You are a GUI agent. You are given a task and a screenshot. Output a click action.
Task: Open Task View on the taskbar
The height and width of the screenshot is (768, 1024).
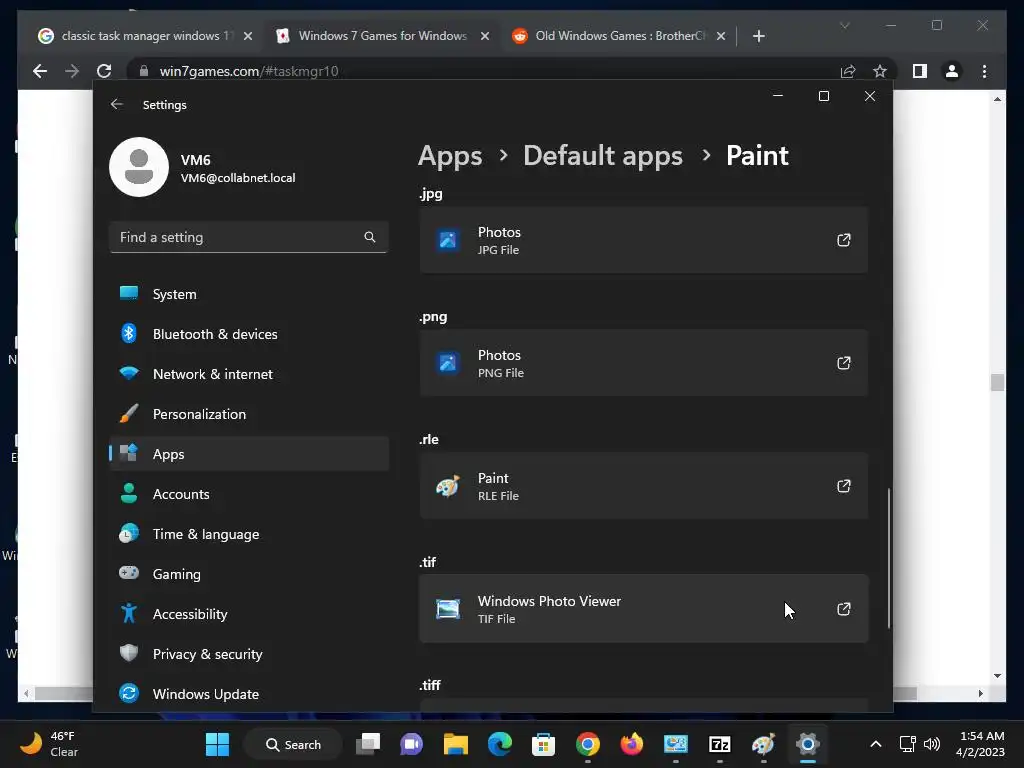[368, 744]
